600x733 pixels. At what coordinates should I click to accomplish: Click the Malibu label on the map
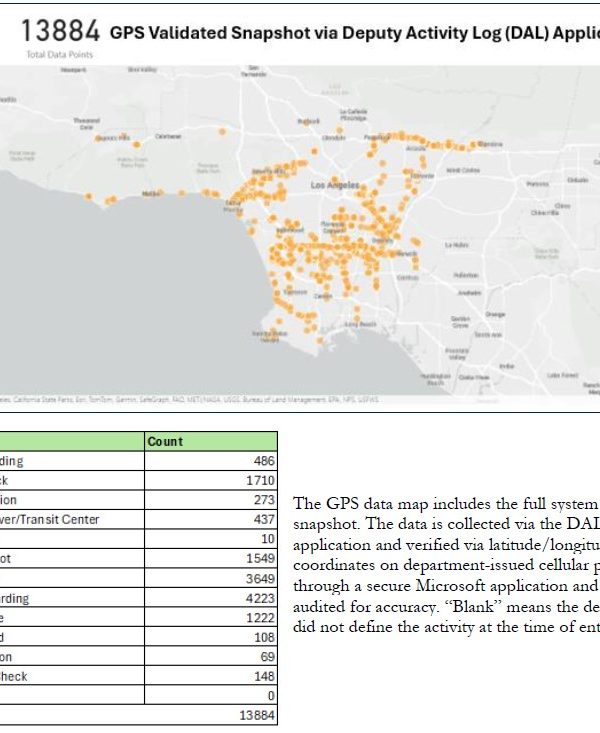tap(152, 193)
